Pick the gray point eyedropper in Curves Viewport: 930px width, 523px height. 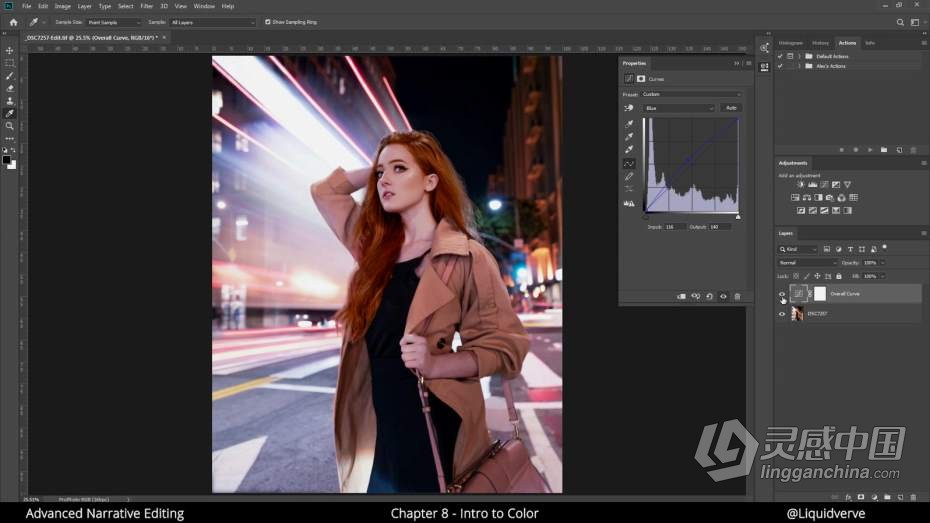(629, 136)
